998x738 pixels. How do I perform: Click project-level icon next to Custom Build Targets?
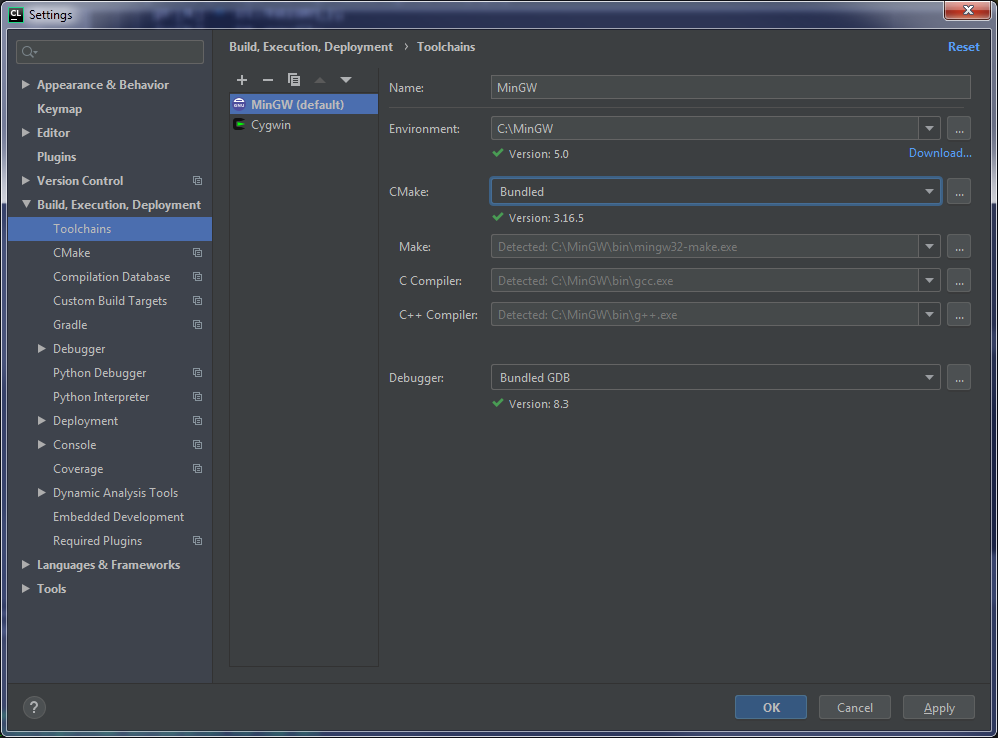(x=197, y=300)
